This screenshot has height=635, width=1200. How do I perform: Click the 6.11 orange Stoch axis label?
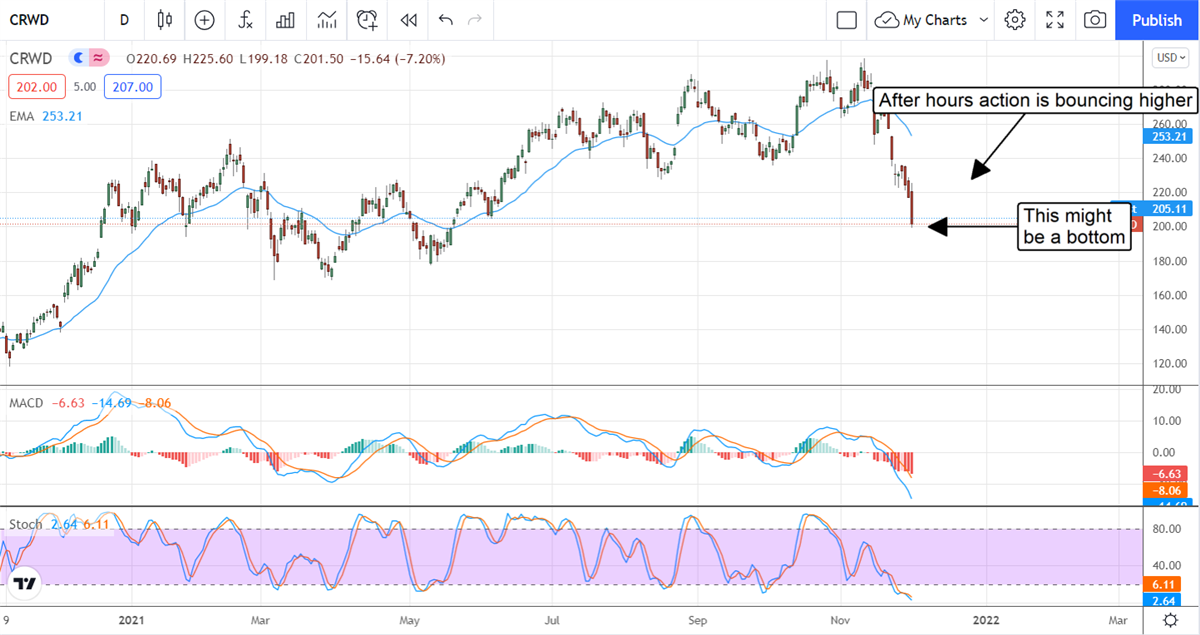(x=1164, y=583)
